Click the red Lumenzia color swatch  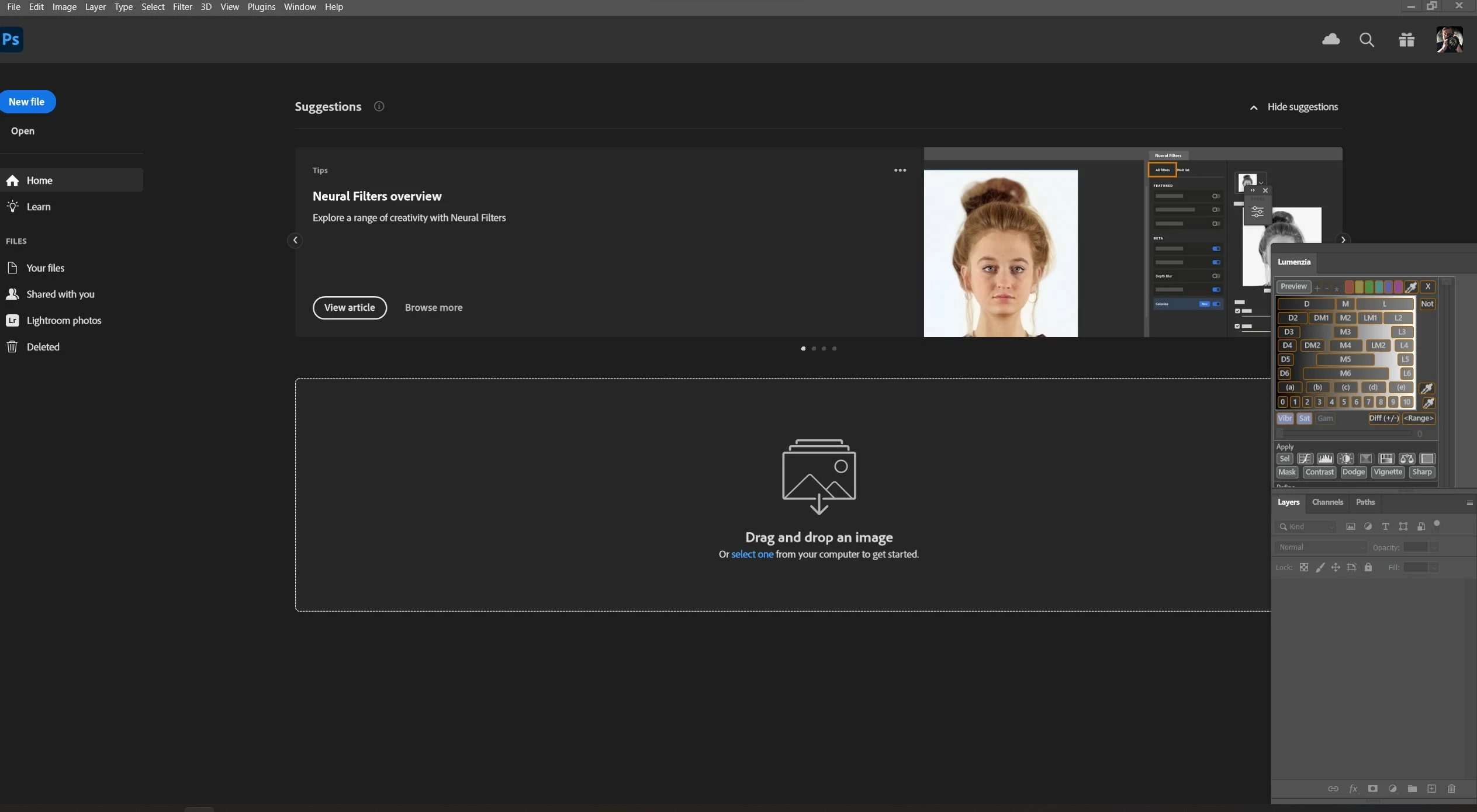click(x=1349, y=287)
